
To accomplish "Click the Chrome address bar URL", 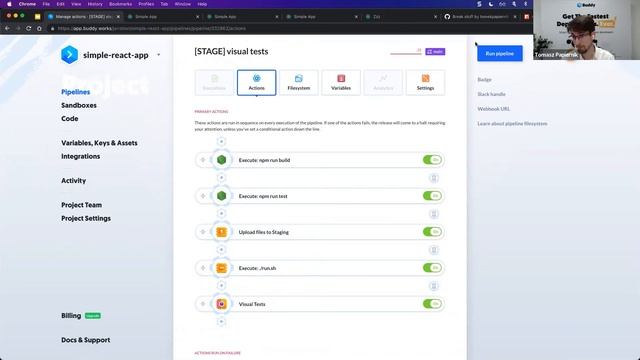I will tap(151, 28).
